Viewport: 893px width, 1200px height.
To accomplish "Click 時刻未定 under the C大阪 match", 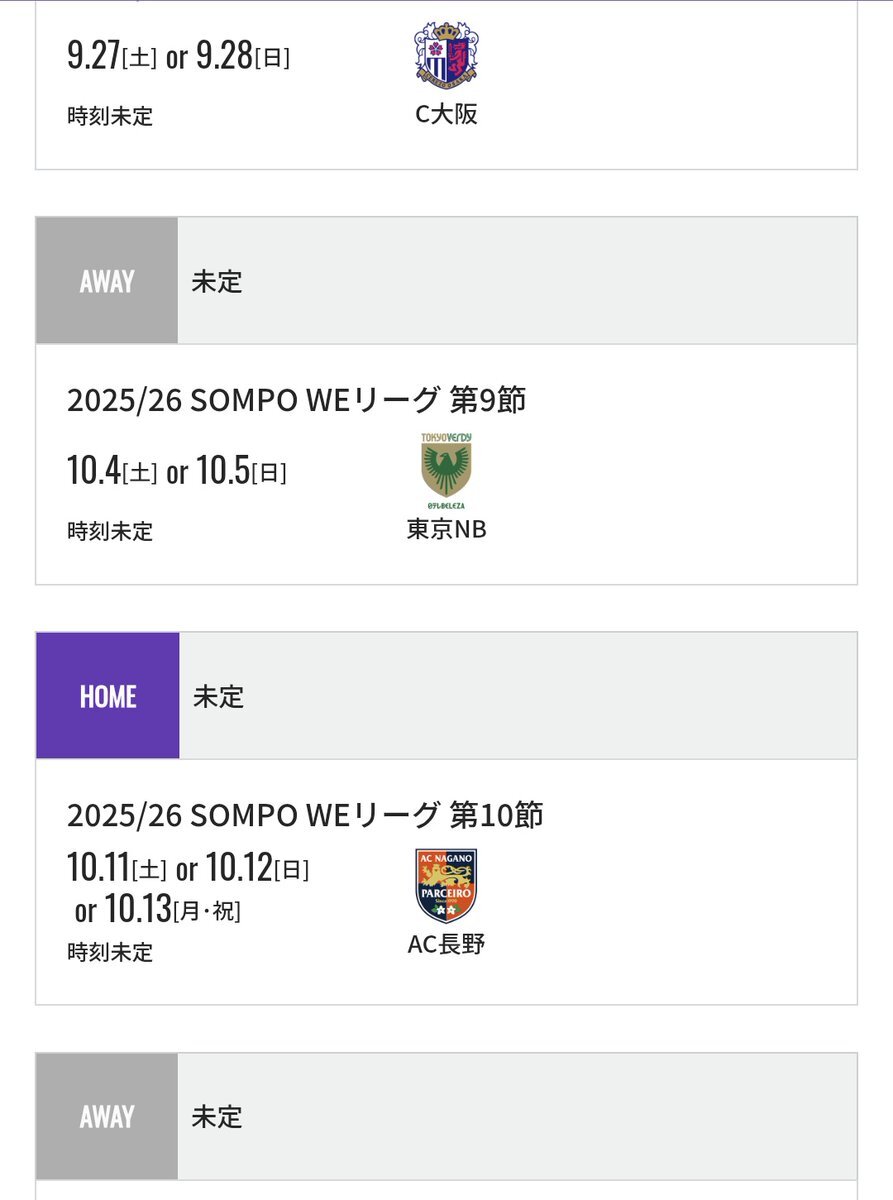I will [x=110, y=116].
